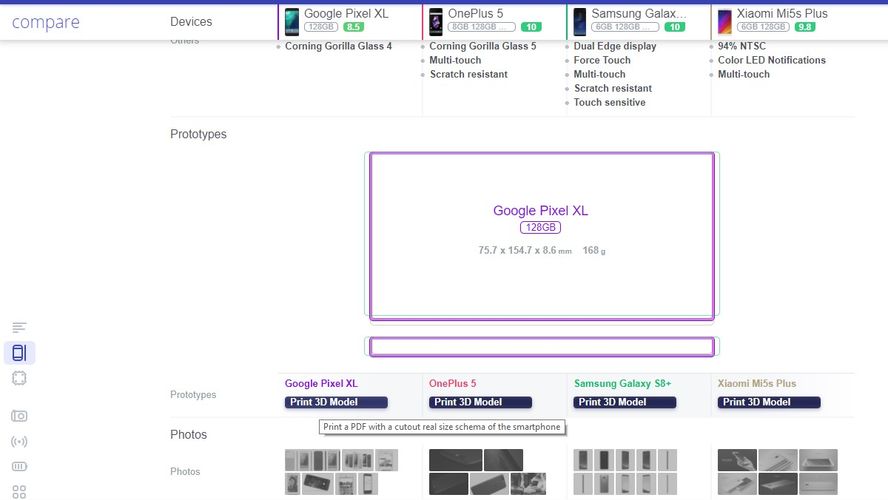Jump to the chipset section icon
This screenshot has width=888, height=500.
tap(19, 378)
